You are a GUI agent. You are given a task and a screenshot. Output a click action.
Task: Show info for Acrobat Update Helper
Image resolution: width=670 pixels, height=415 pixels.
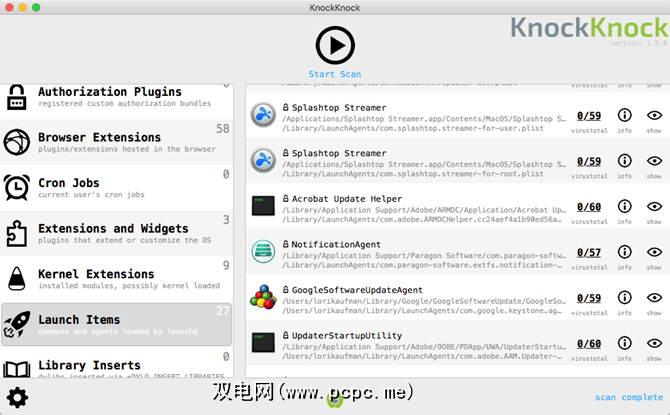[625, 206]
